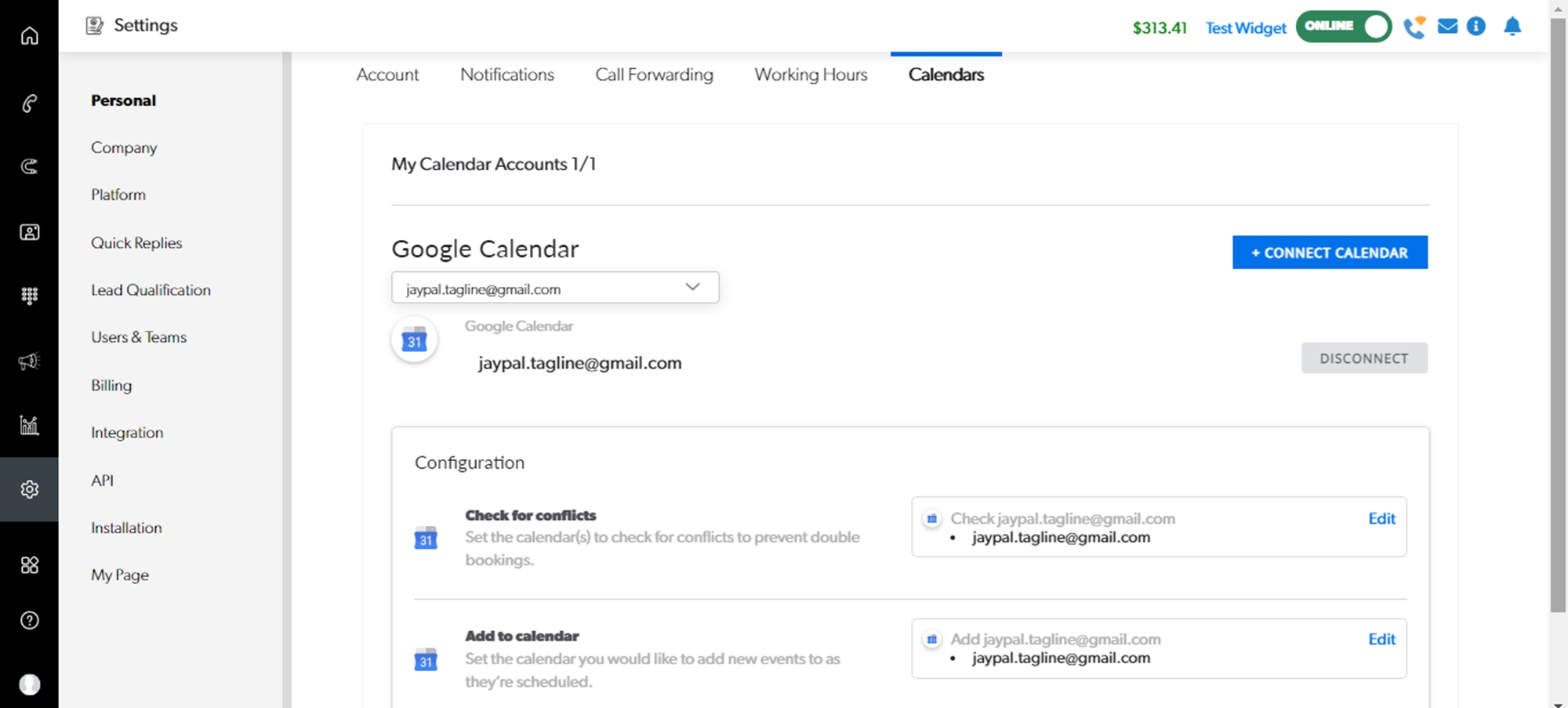The height and width of the screenshot is (708, 1568).
Task: Click the blue info icon in header
Action: [1476, 27]
